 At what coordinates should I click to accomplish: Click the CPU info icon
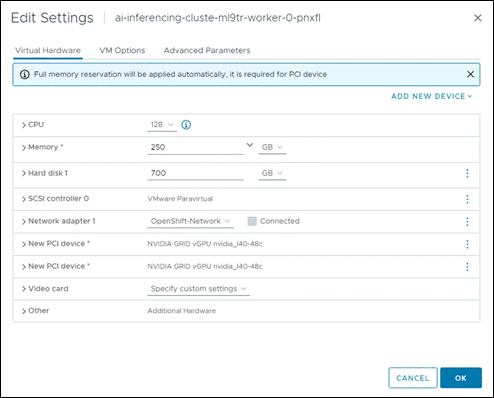(x=186, y=125)
